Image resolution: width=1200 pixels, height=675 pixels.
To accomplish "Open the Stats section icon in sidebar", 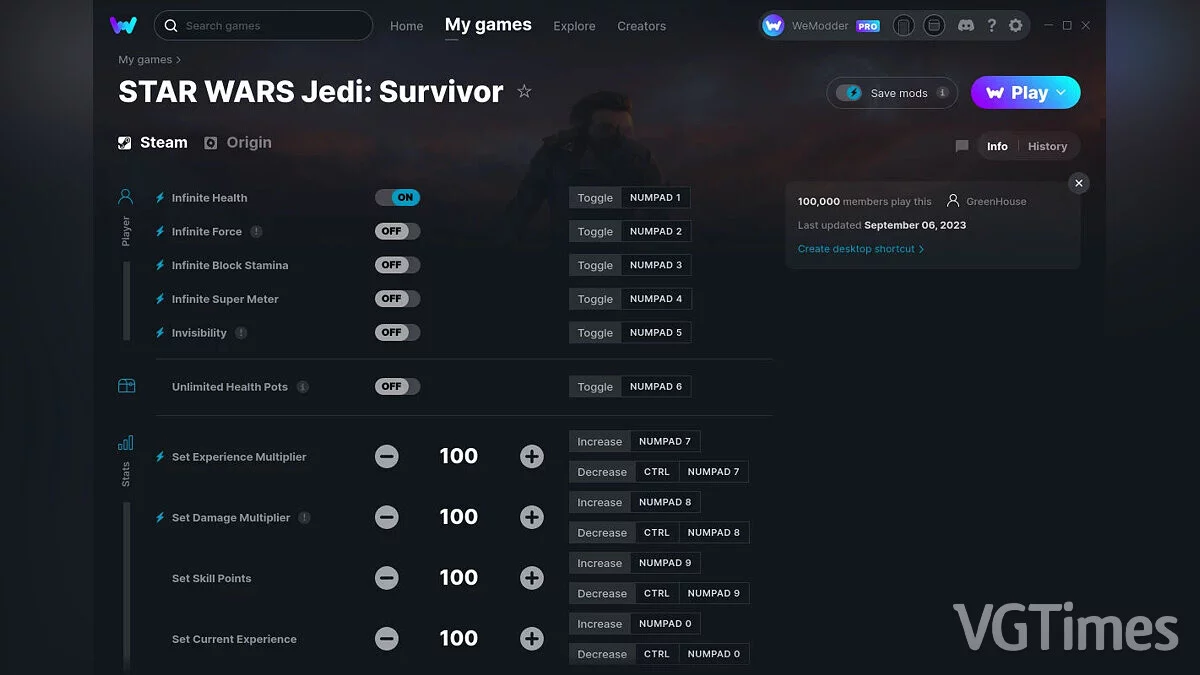I will coord(125,441).
